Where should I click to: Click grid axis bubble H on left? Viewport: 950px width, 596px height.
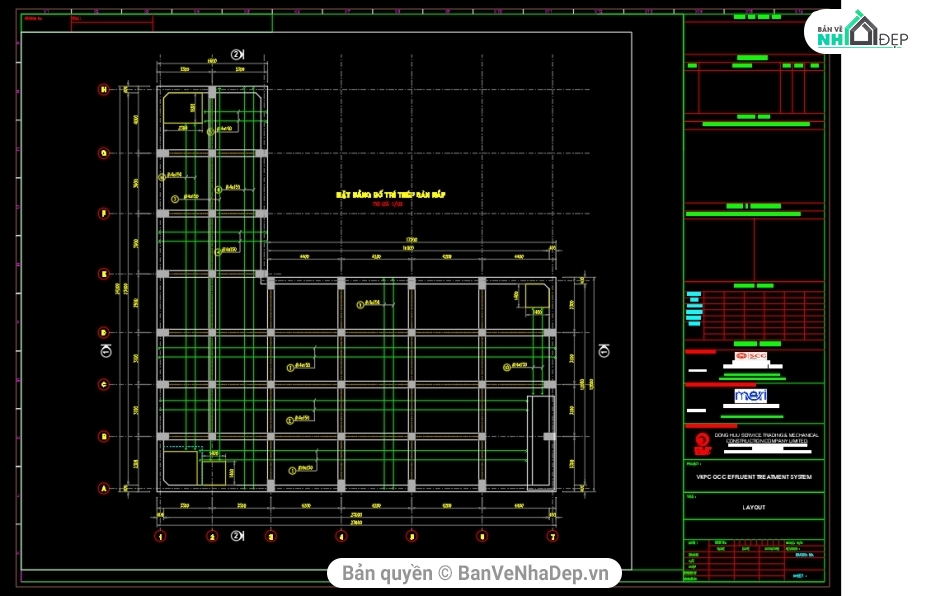coord(102,90)
